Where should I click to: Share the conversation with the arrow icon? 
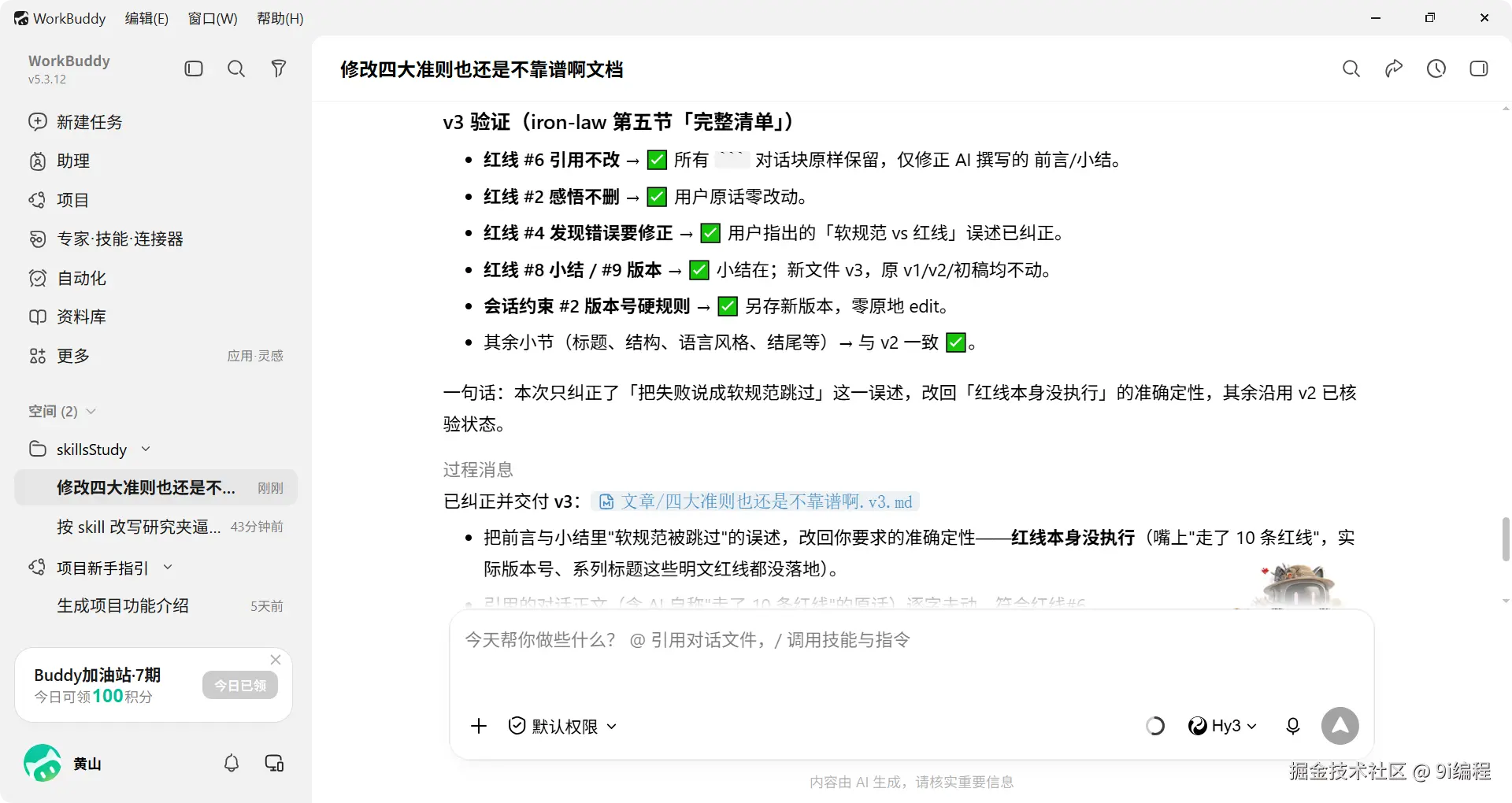pos(1394,69)
